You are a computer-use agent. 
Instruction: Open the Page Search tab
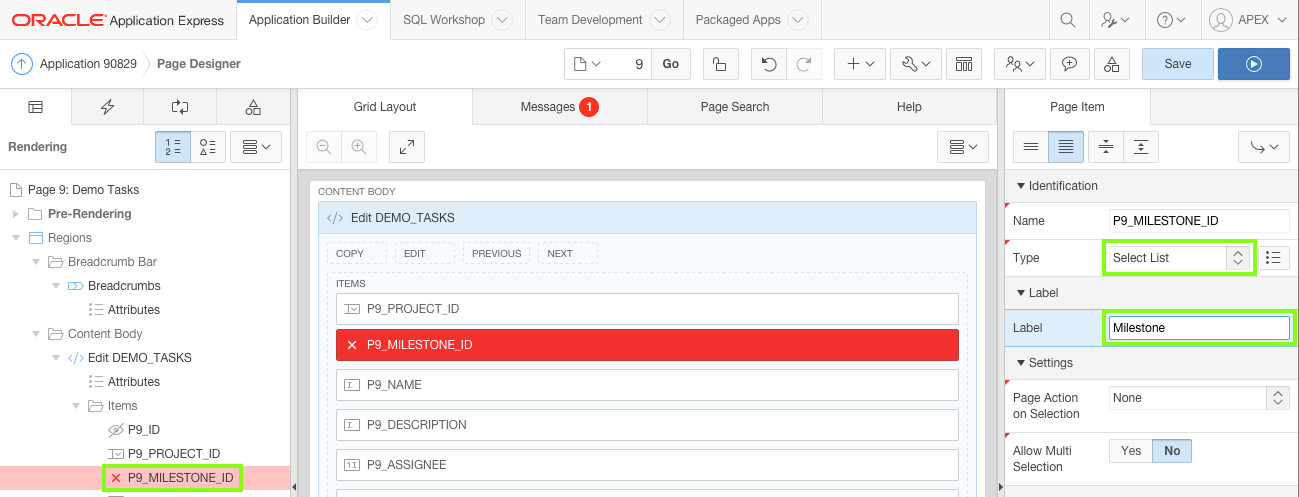[735, 107]
